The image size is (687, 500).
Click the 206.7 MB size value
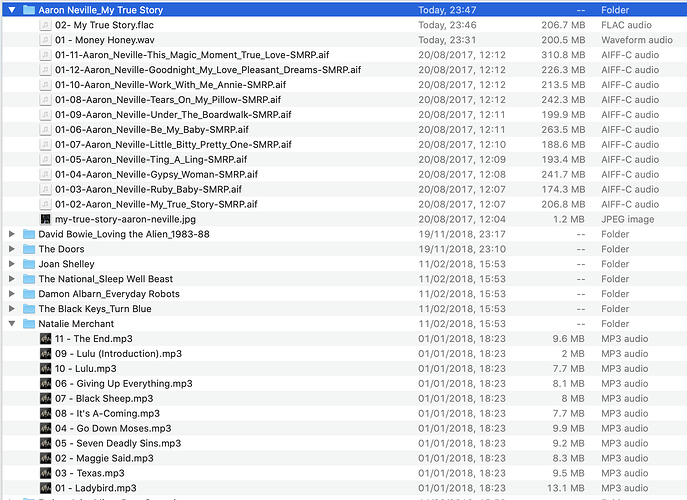[x=563, y=25]
